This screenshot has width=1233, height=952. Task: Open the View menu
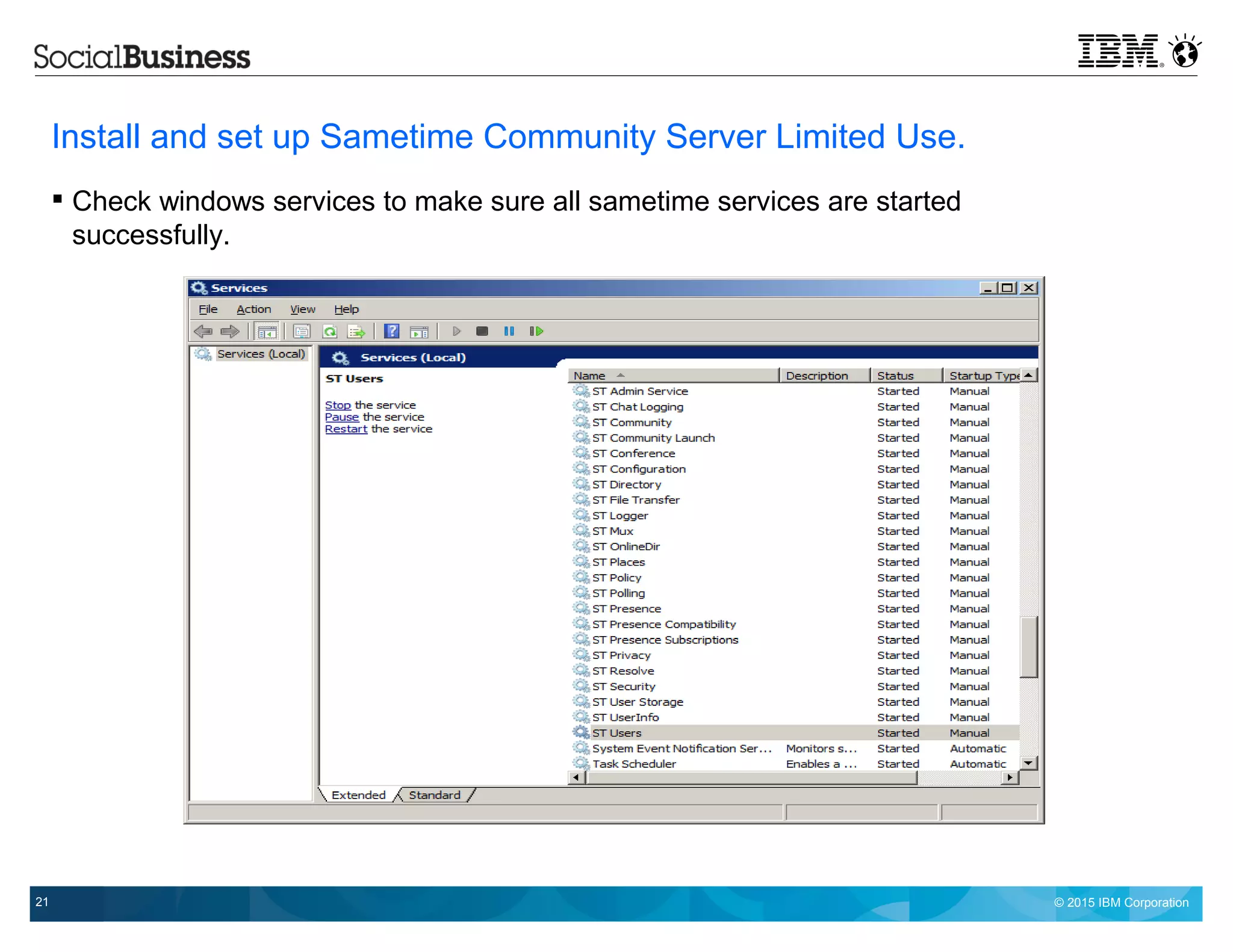click(x=303, y=309)
